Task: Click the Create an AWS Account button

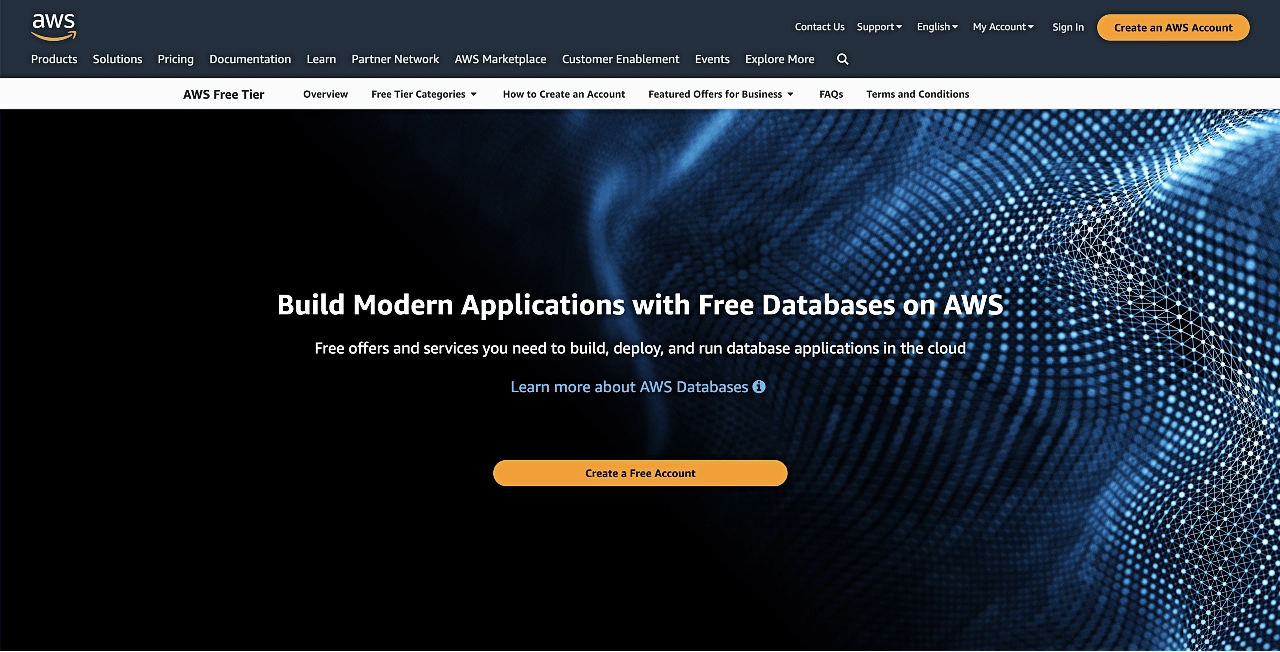Action: pos(1172,27)
